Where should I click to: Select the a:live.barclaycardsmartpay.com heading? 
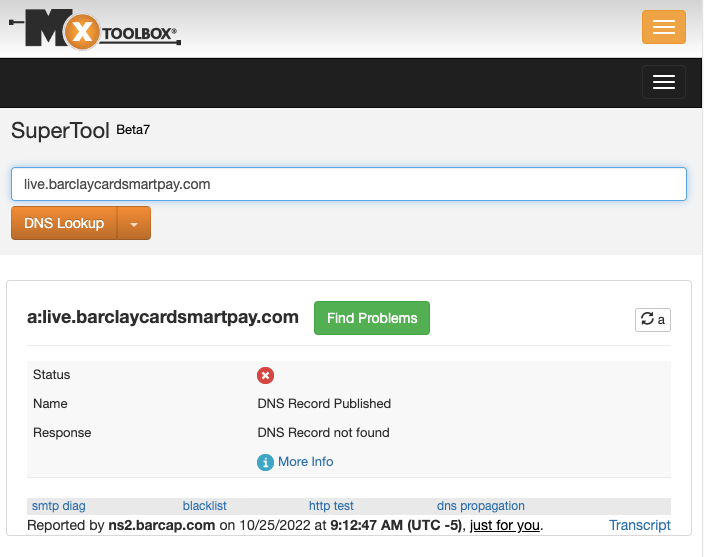(163, 317)
